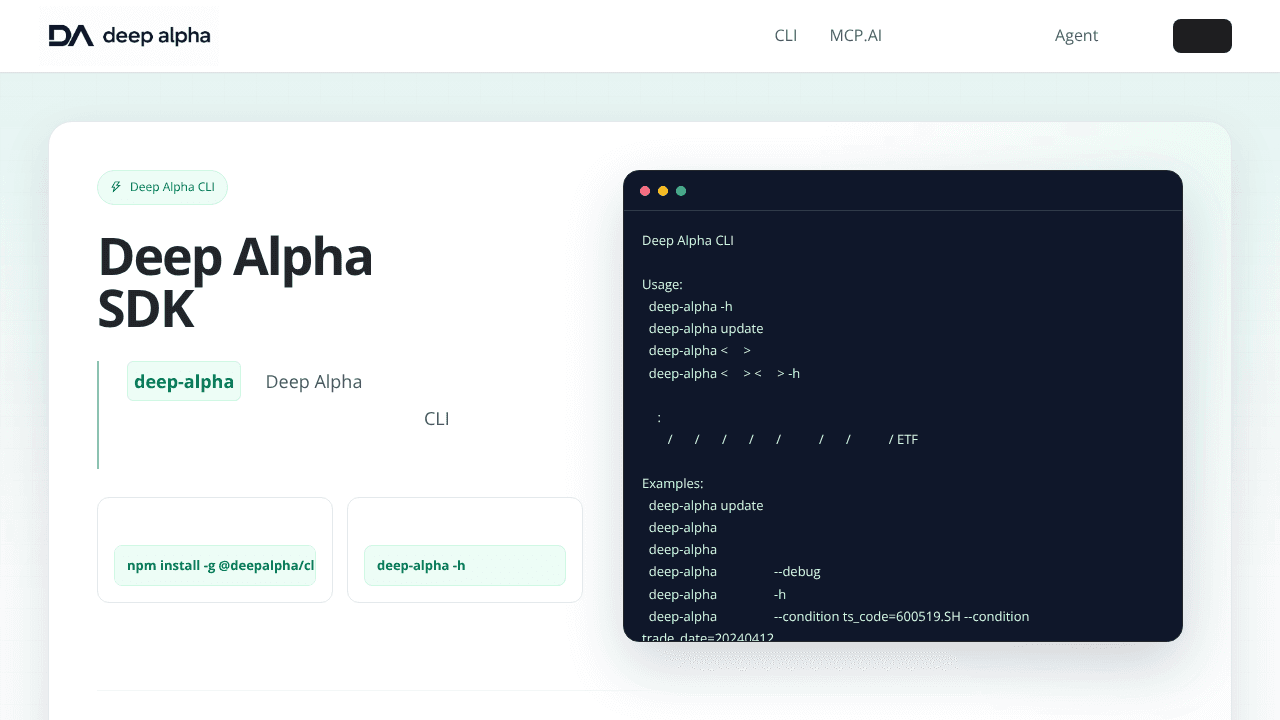
Task: Open the MCP.AI navigation link
Action: tap(856, 36)
